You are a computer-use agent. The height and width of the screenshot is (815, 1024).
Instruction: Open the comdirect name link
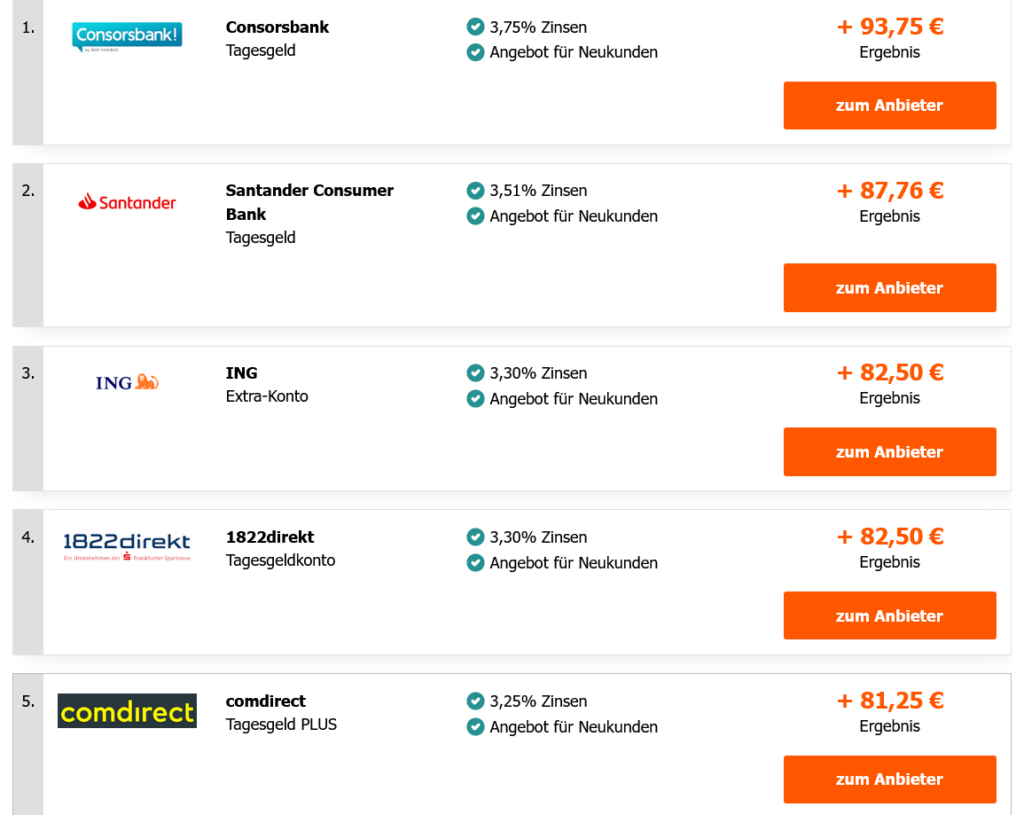click(265, 701)
